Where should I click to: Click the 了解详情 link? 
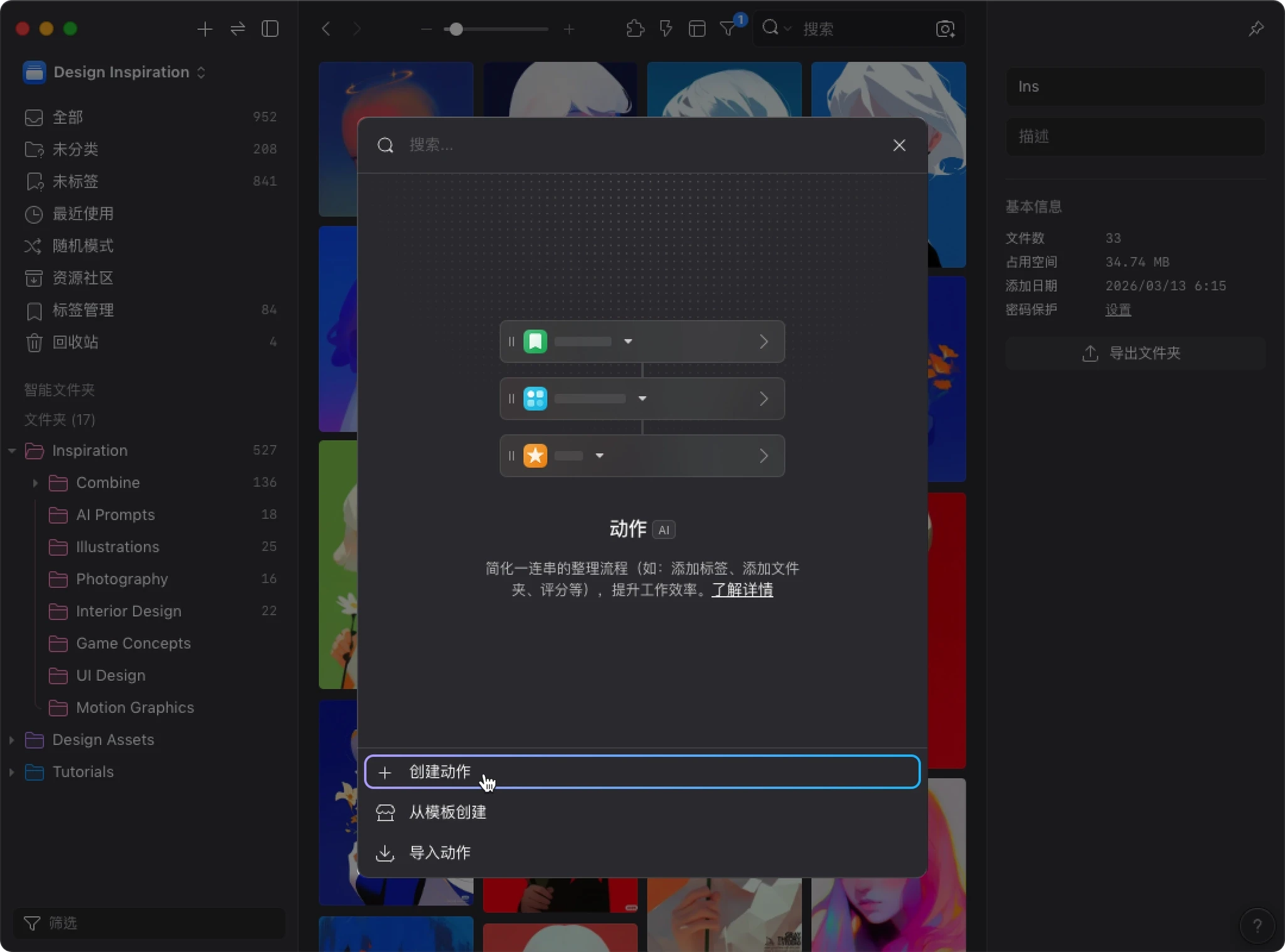(x=742, y=590)
